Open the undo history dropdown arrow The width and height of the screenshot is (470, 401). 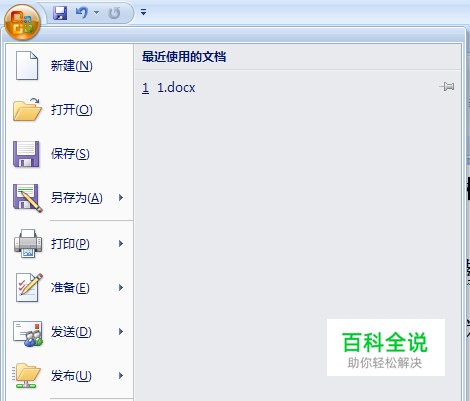[96, 13]
